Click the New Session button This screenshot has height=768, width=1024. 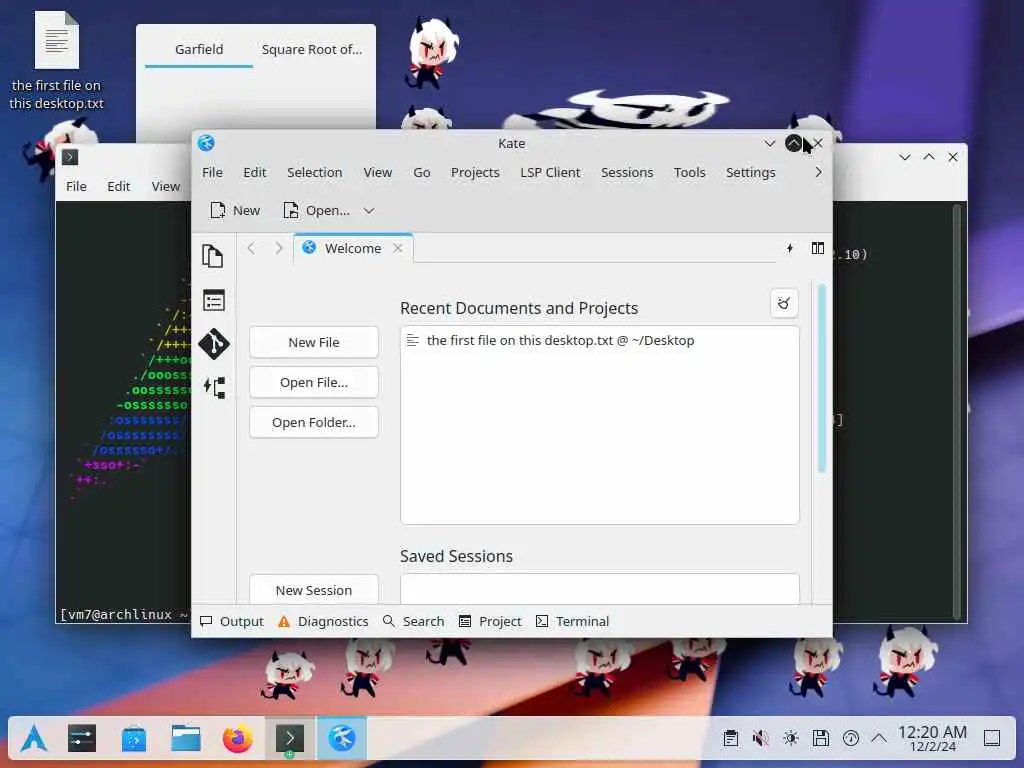point(313,590)
